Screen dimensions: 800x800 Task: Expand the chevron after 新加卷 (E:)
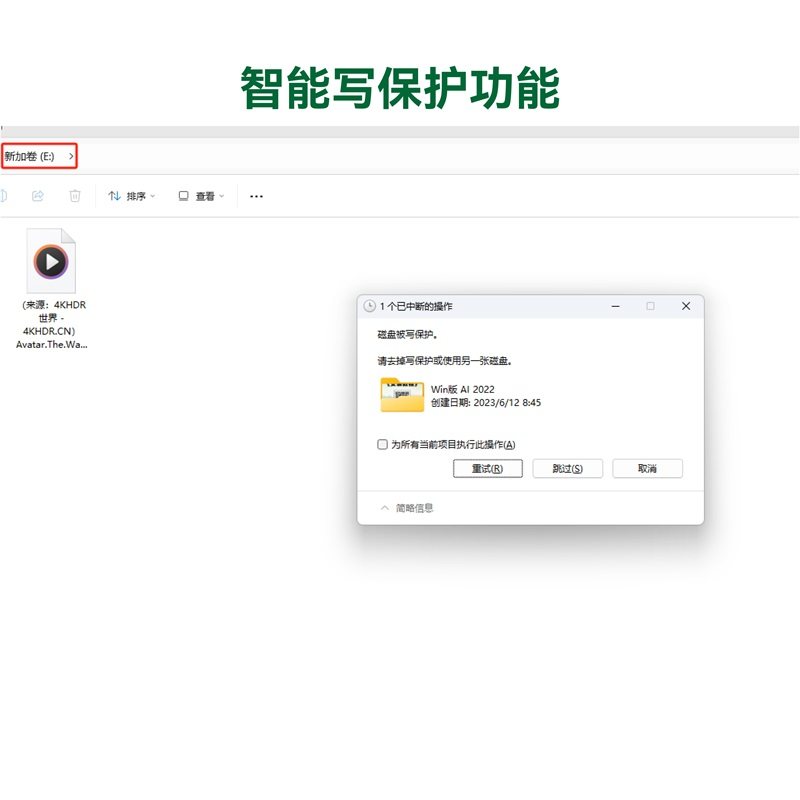[x=71, y=157]
